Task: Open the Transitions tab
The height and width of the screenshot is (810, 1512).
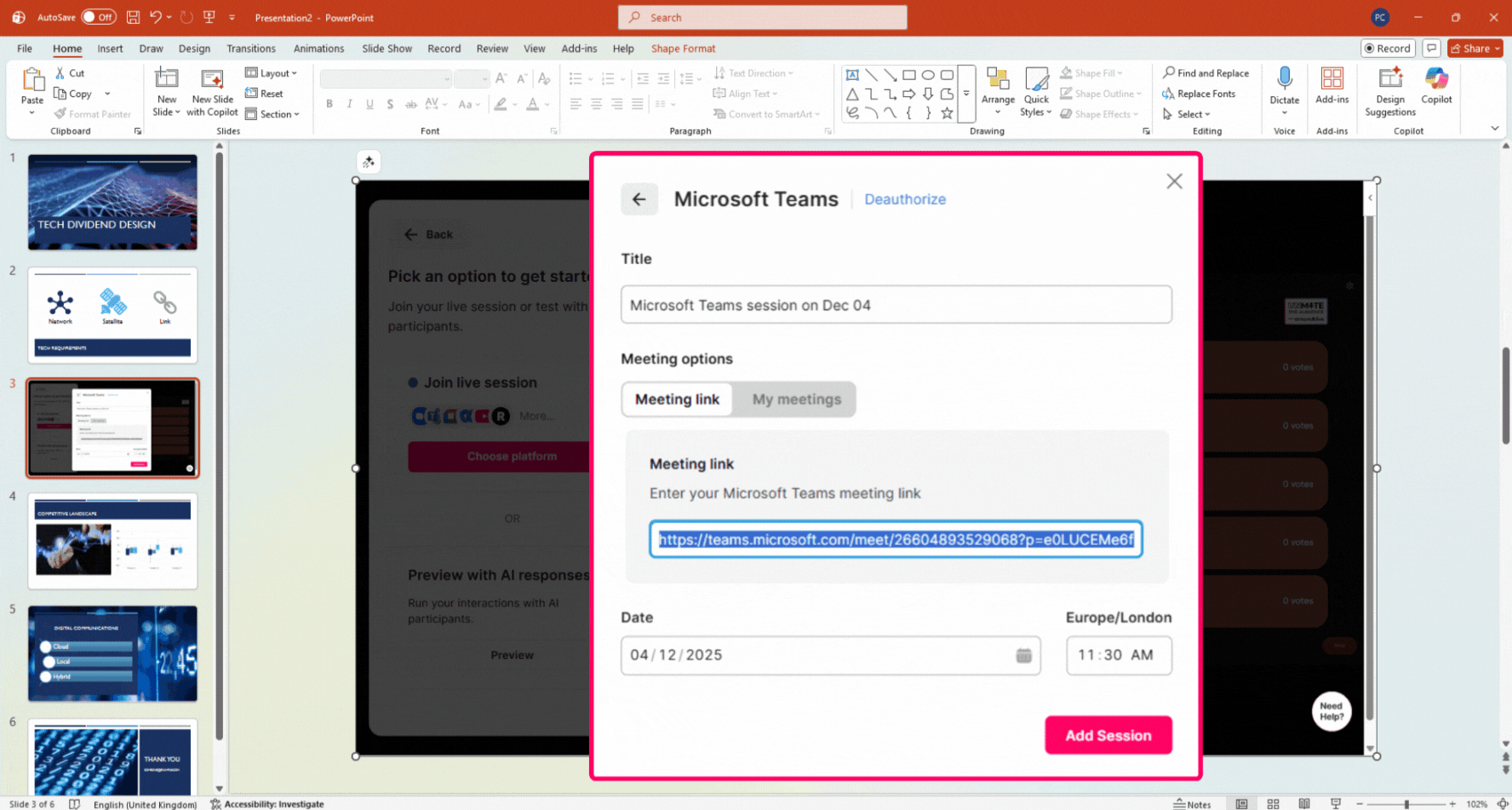Action: click(251, 49)
